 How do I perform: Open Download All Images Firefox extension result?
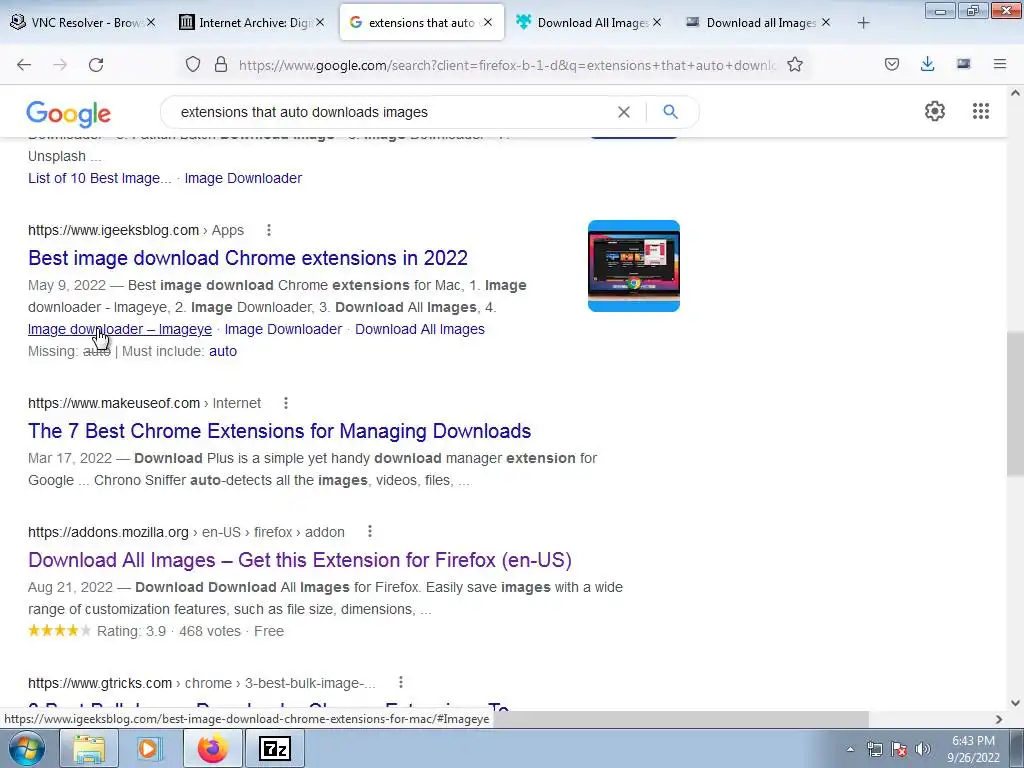[x=300, y=560]
